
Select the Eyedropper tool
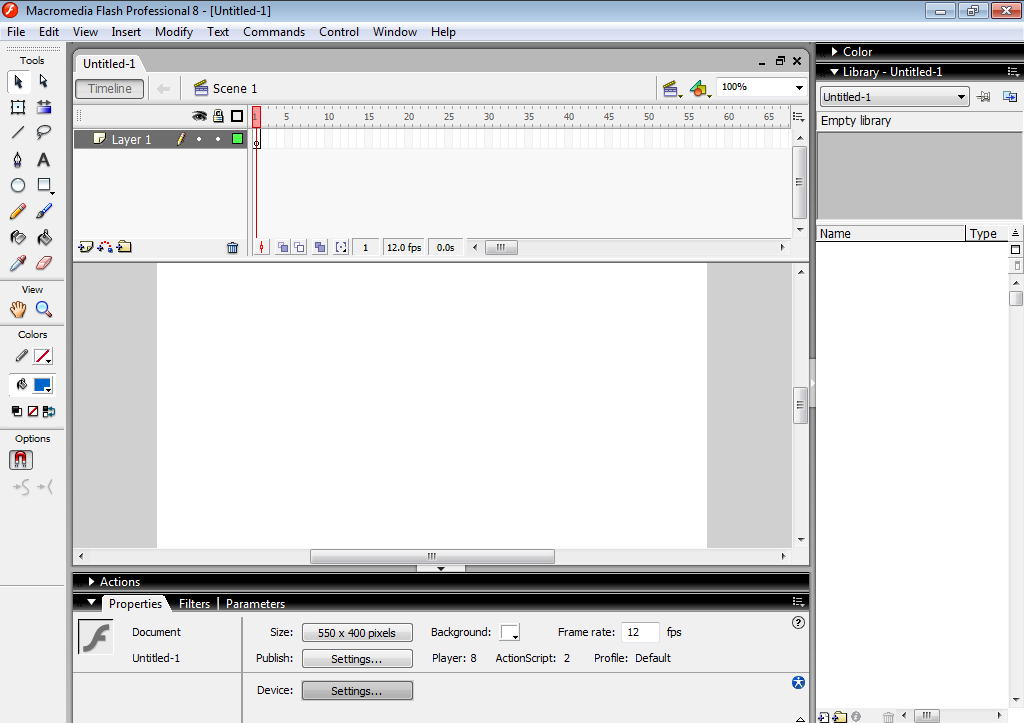(x=18, y=263)
